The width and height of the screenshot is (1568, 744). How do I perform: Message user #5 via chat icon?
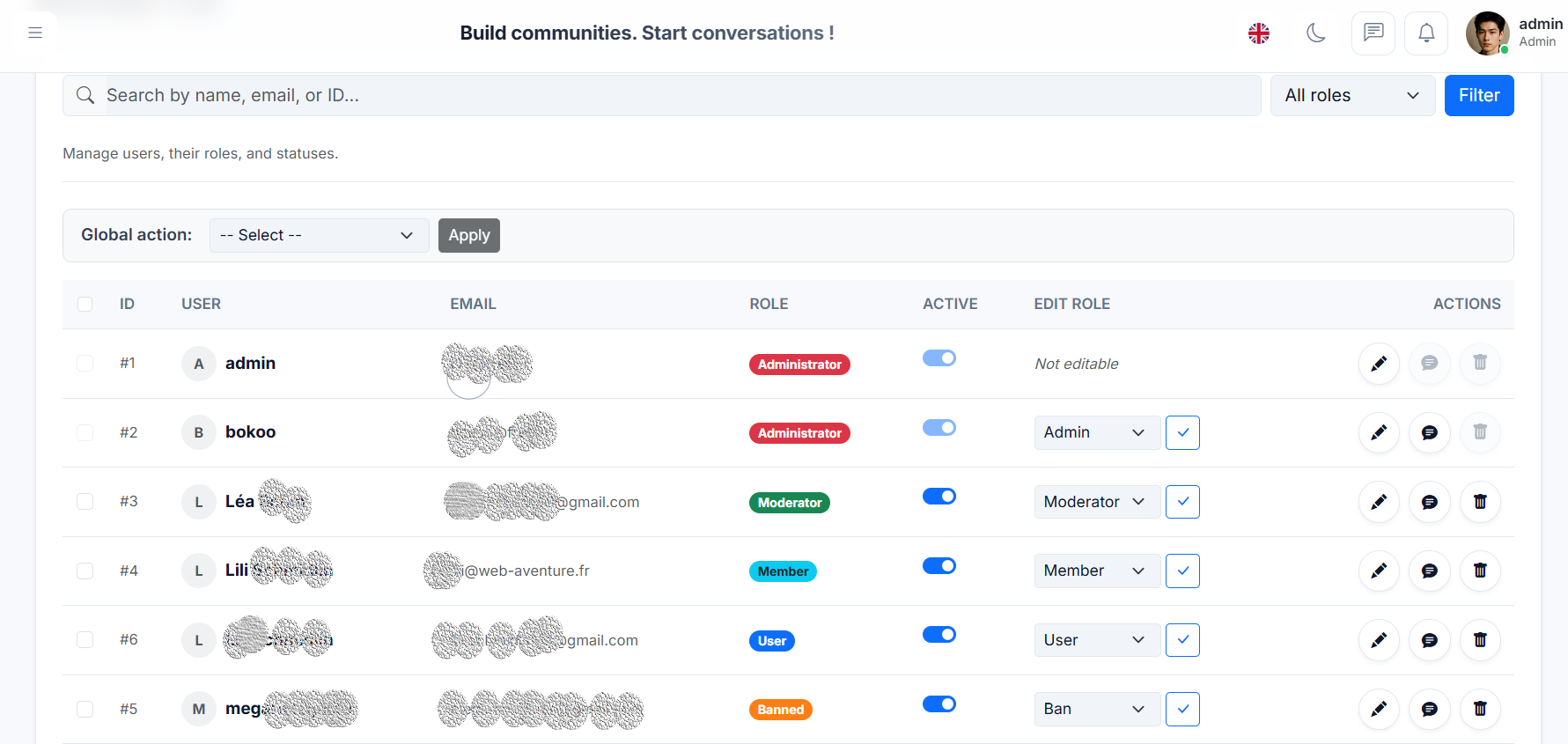tap(1430, 709)
